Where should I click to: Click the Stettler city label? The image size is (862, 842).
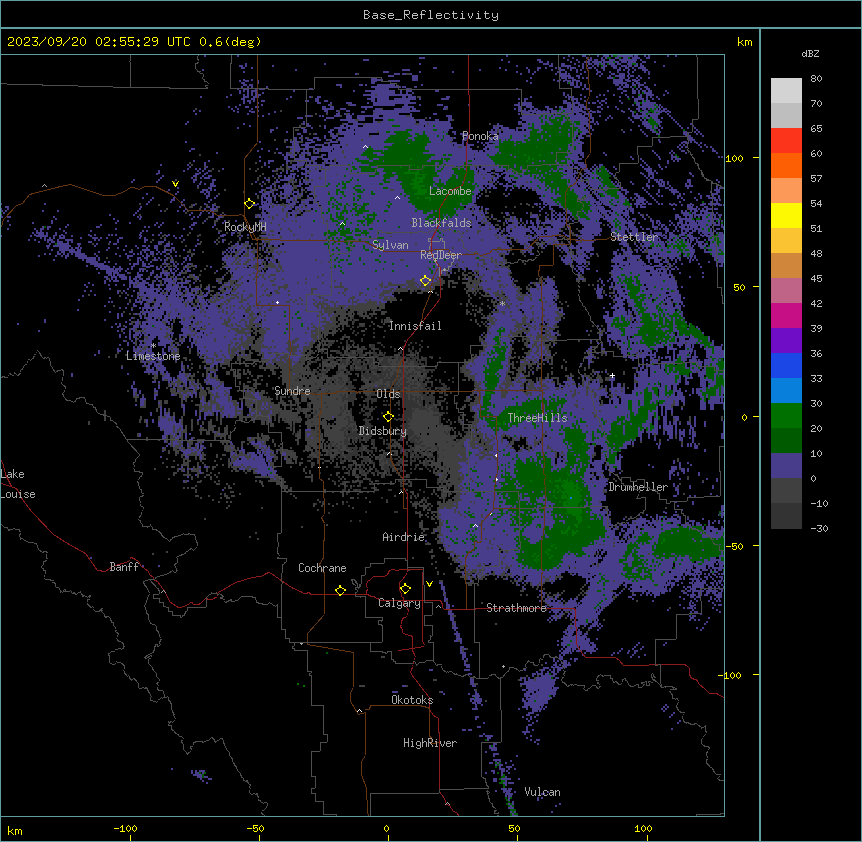coord(634,237)
